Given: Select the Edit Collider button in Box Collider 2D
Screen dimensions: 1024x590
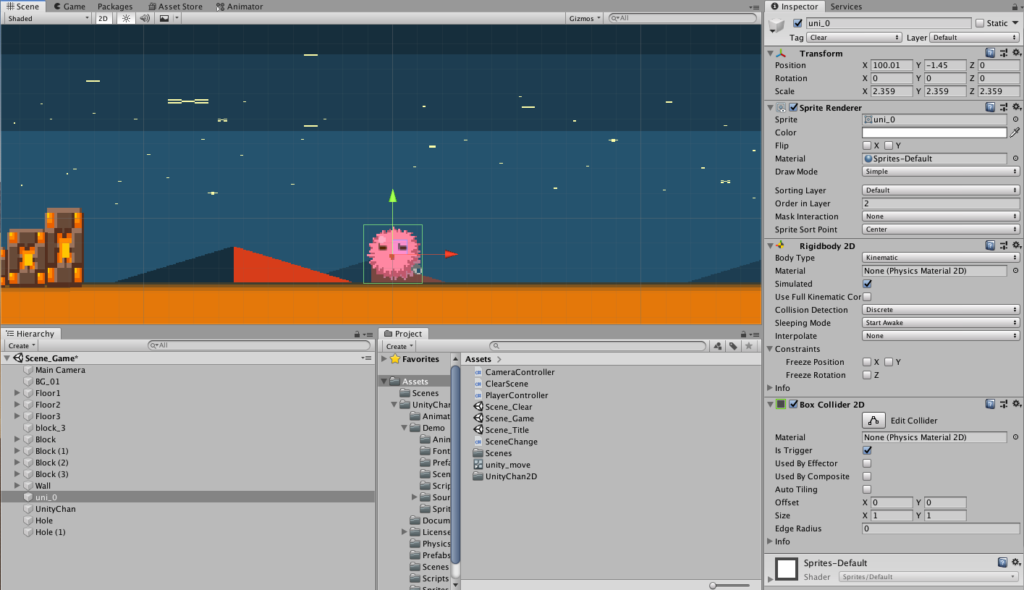Looking at the screenshot, I should (x=872, y=419).
